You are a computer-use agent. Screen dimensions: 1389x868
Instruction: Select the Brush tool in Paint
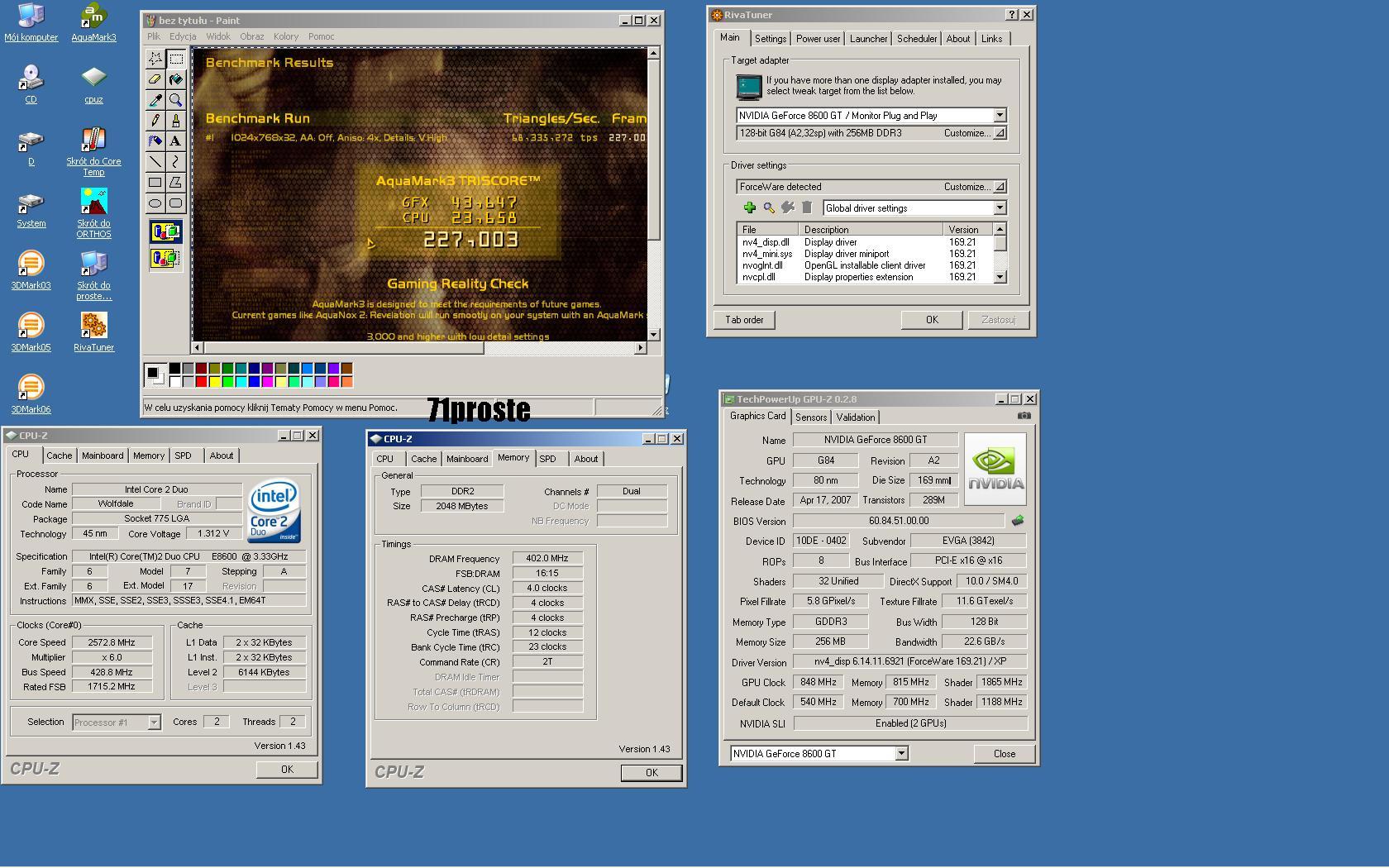pyautogui.click(x=176, y=121)
